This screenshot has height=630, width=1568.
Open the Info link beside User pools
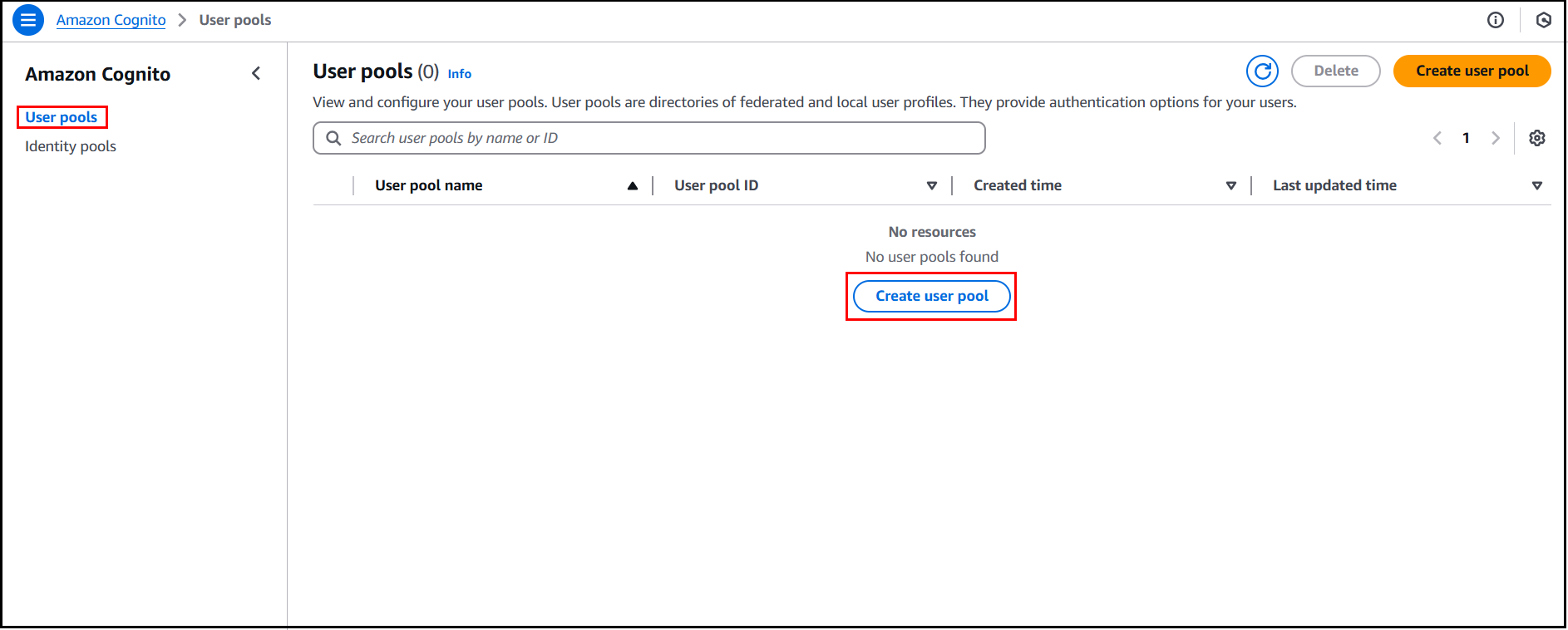point(459,74)
